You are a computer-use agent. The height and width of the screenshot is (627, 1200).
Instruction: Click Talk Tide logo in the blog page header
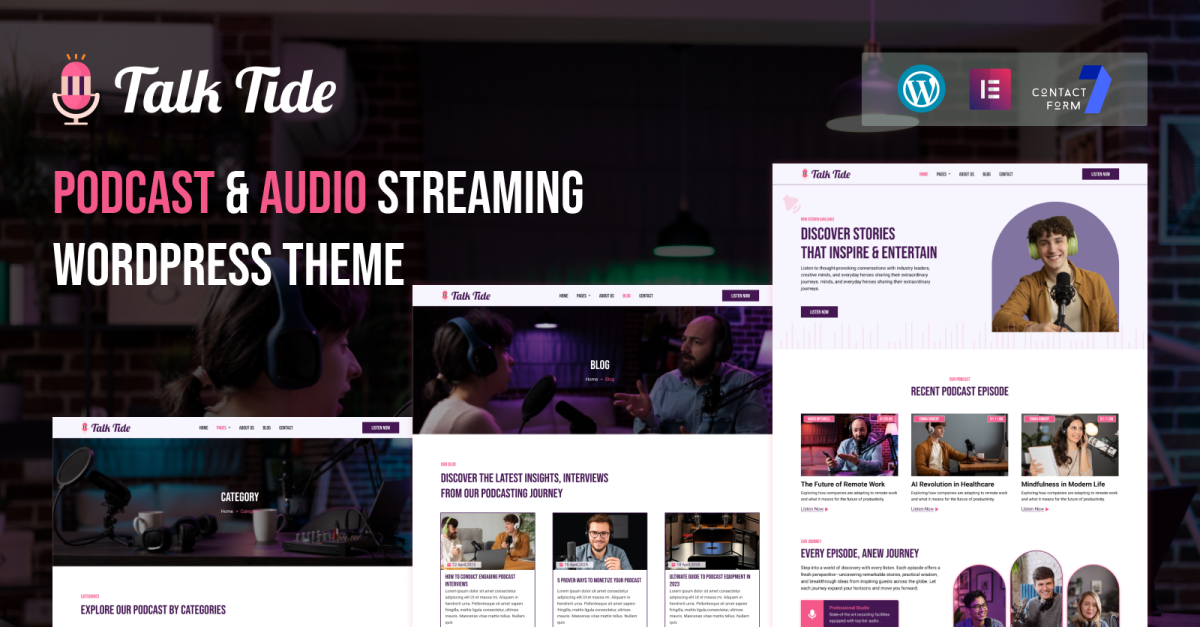[466, 295]
